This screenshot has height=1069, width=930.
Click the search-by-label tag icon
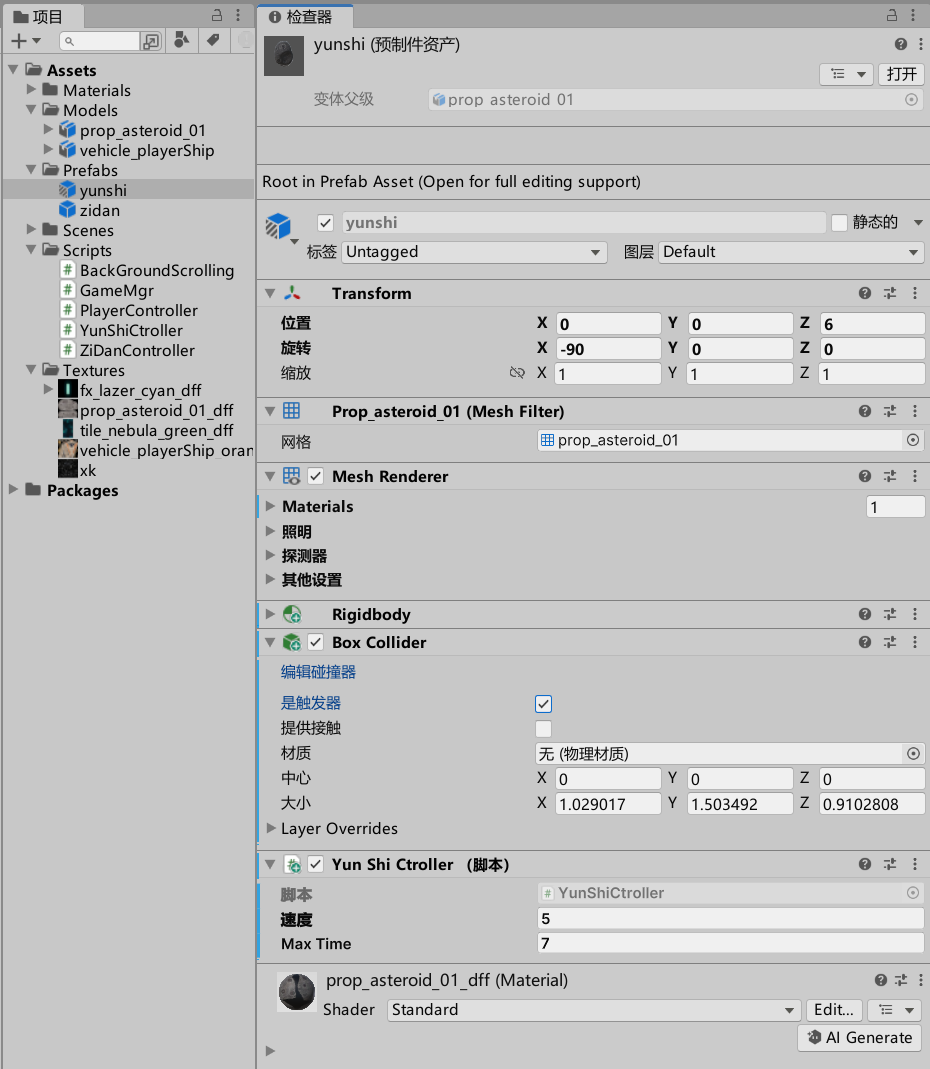[x=213, y=40]
